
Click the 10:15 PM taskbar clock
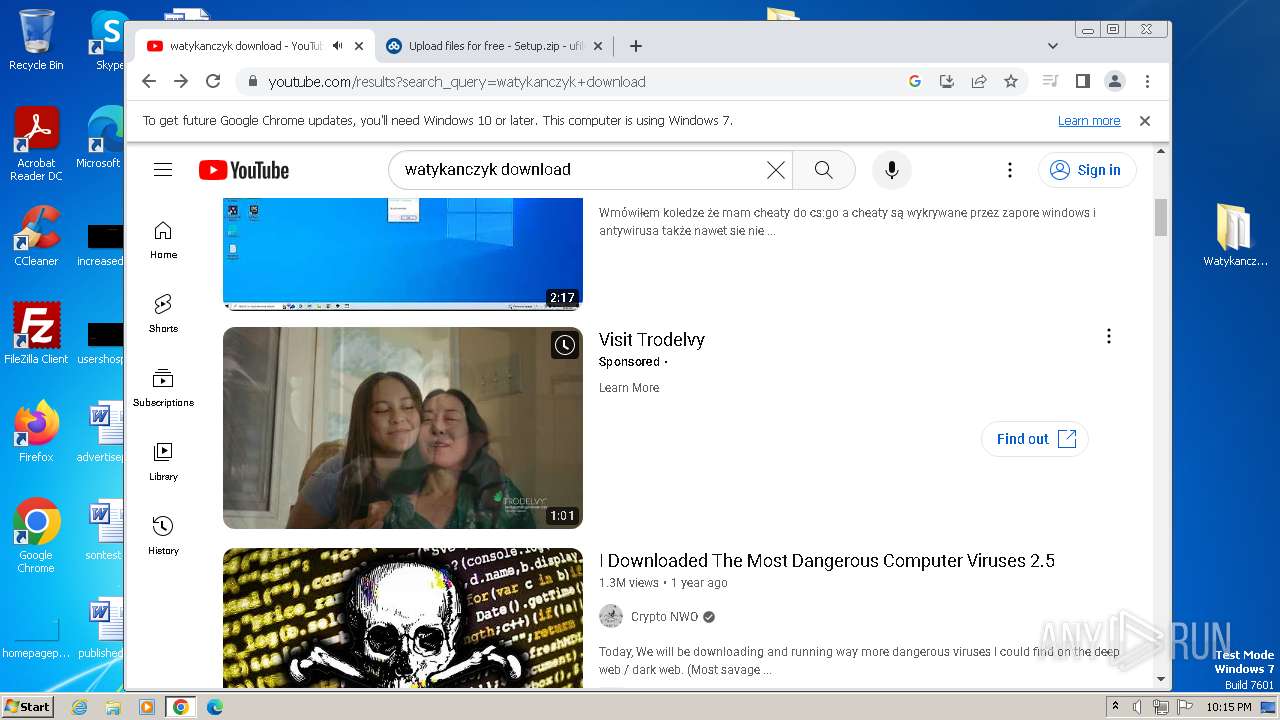coord(1228,707)
